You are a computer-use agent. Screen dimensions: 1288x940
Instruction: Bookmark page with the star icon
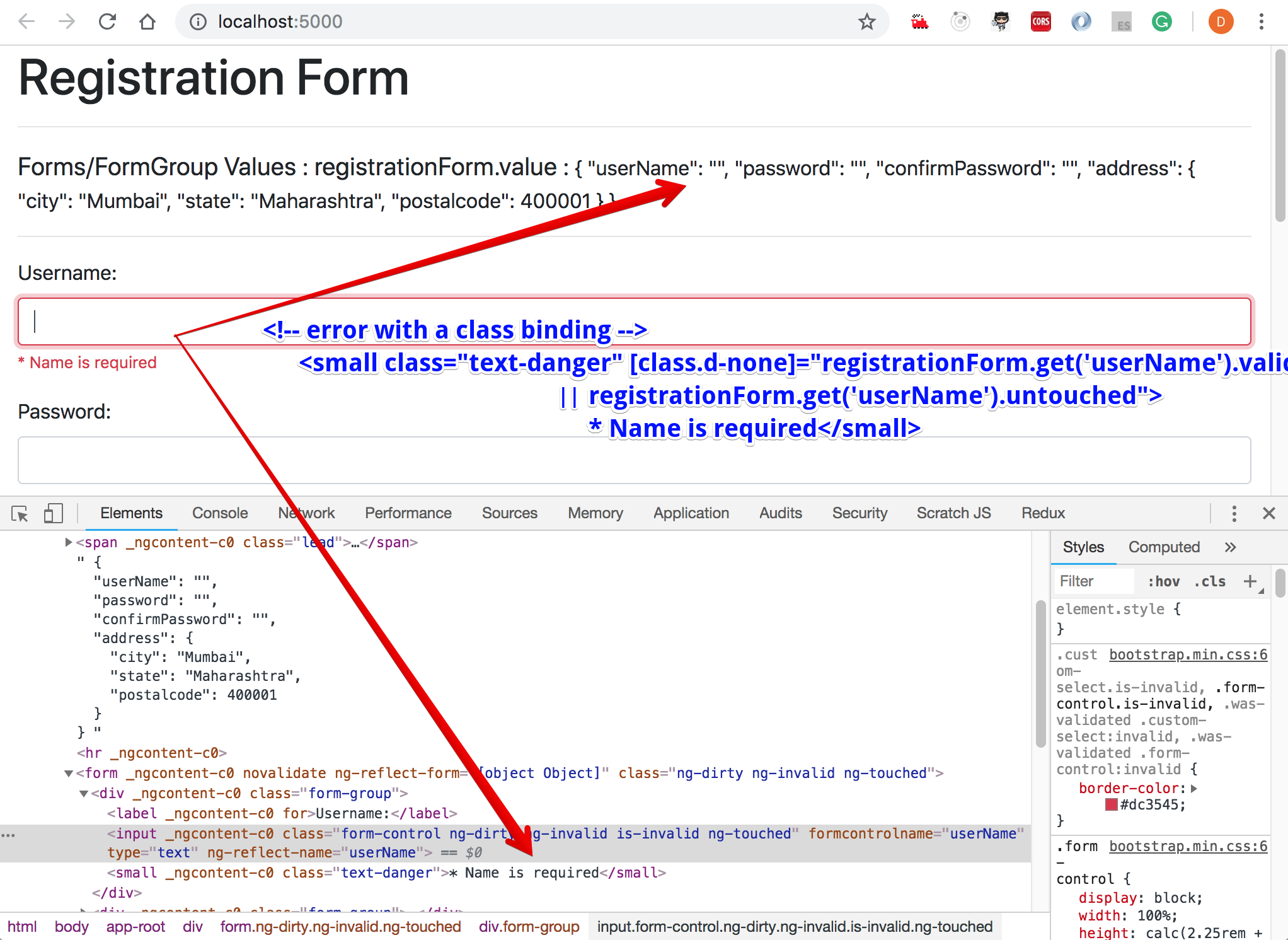coord(867,22)
